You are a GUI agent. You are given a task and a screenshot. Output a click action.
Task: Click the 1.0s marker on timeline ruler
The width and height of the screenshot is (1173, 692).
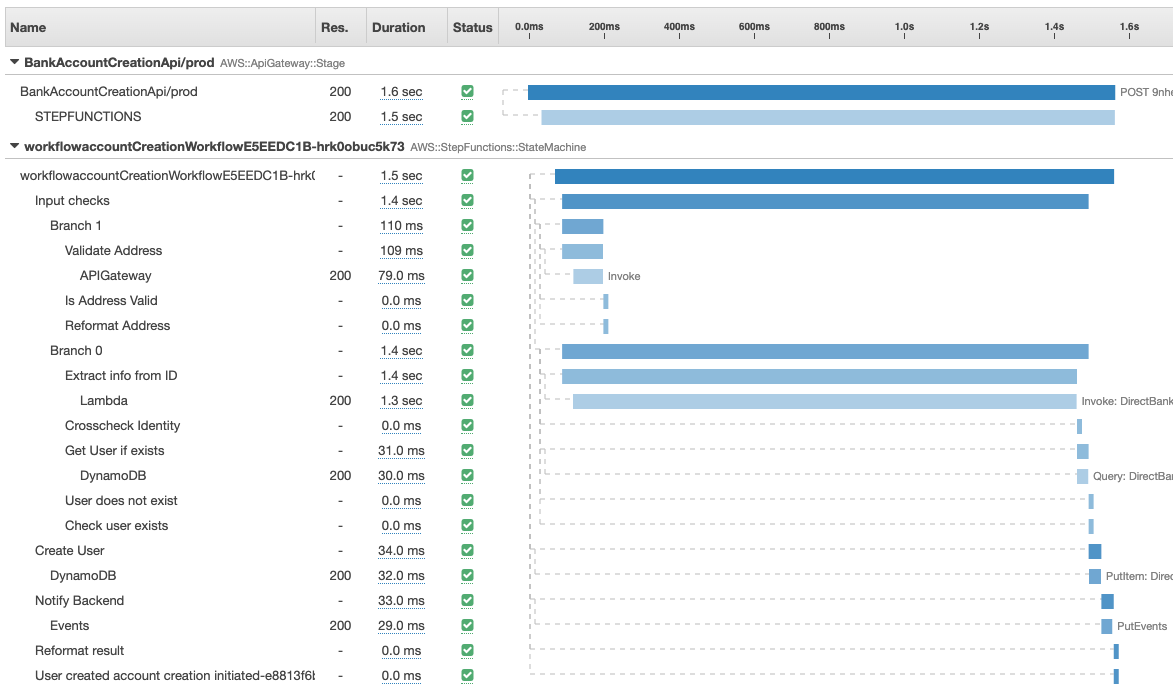(904, 27)
